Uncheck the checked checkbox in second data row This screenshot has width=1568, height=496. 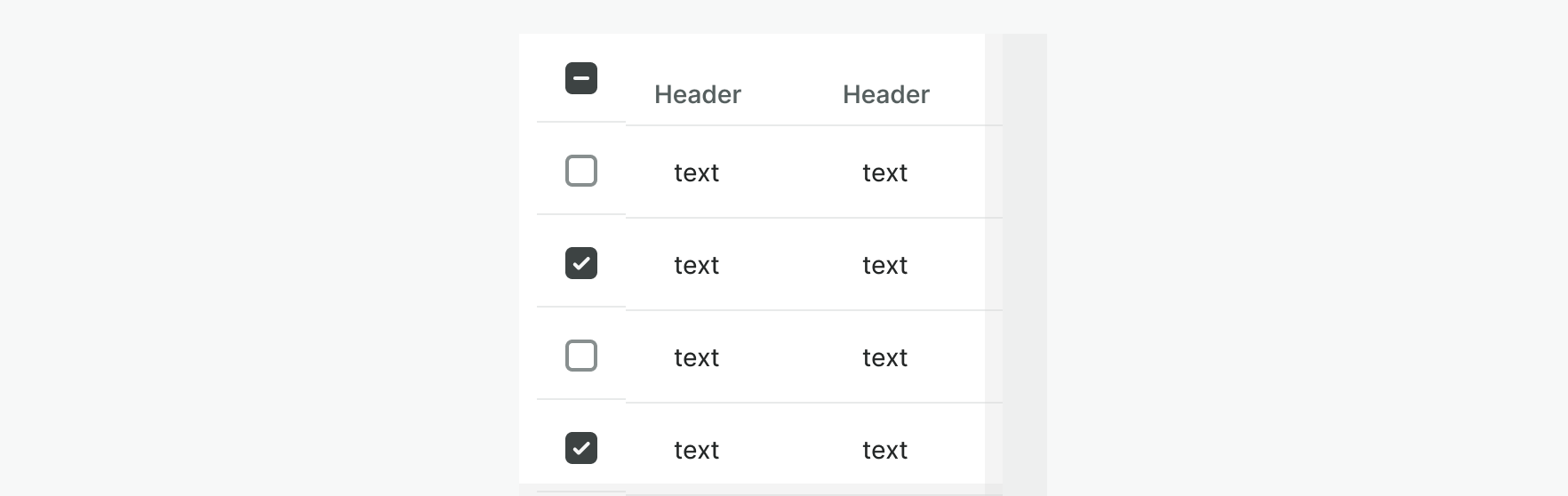point(581,263)
